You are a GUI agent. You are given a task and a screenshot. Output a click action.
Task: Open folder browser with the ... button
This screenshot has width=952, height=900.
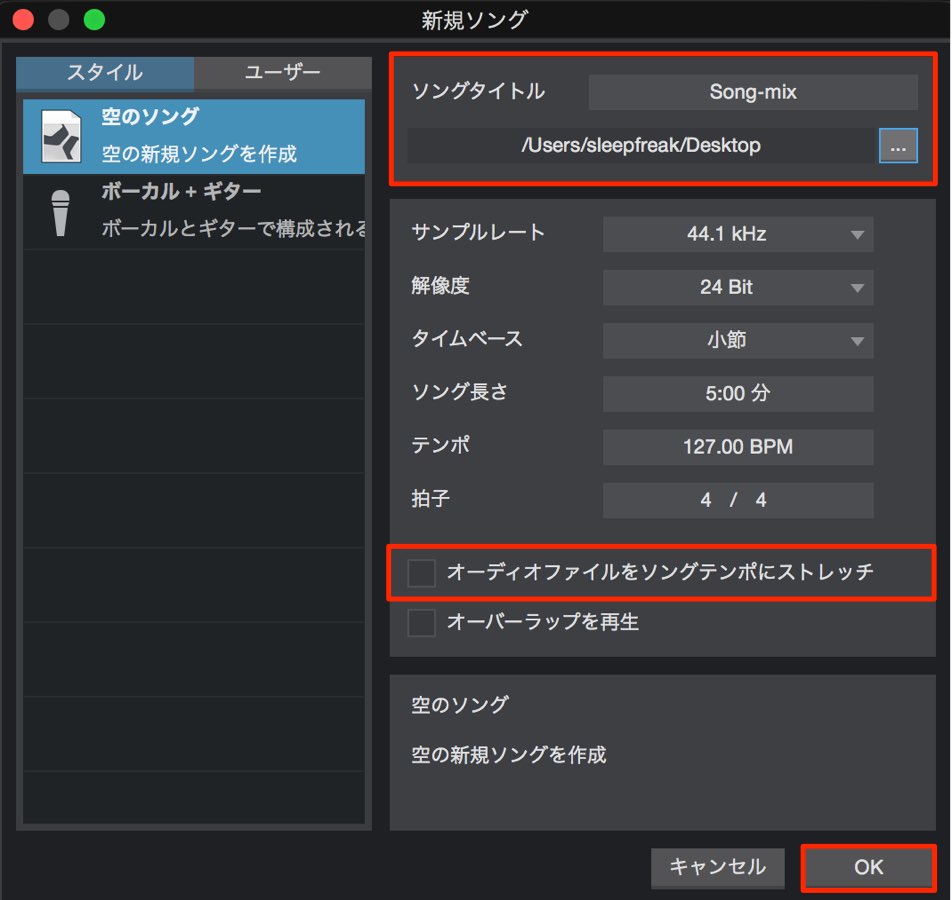pos(898,146)
